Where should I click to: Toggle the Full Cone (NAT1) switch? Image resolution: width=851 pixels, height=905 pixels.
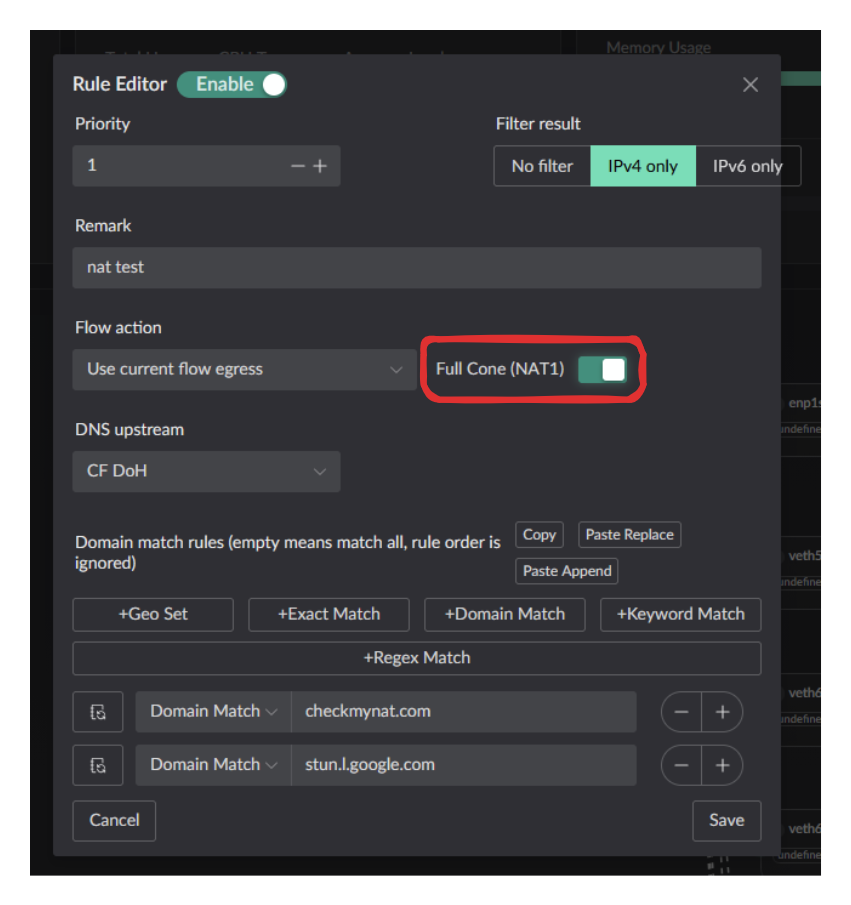602,369
